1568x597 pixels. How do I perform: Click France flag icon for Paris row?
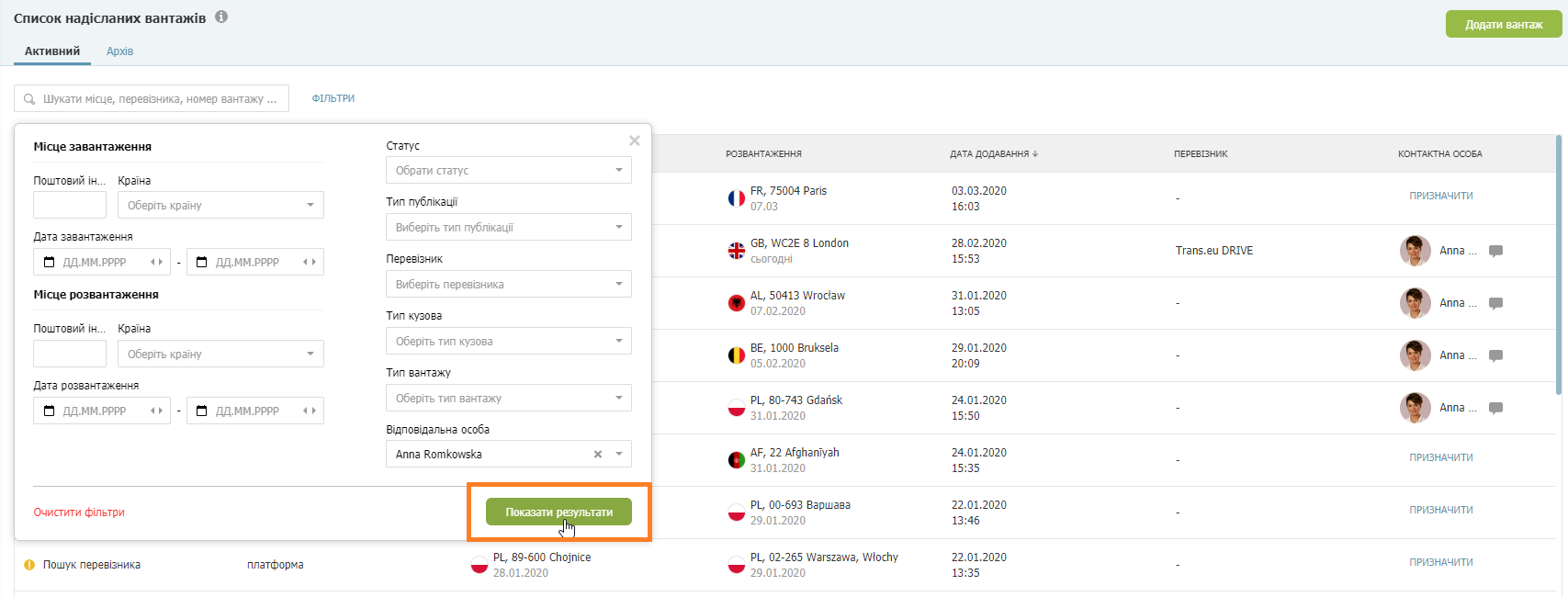[736, 198]
